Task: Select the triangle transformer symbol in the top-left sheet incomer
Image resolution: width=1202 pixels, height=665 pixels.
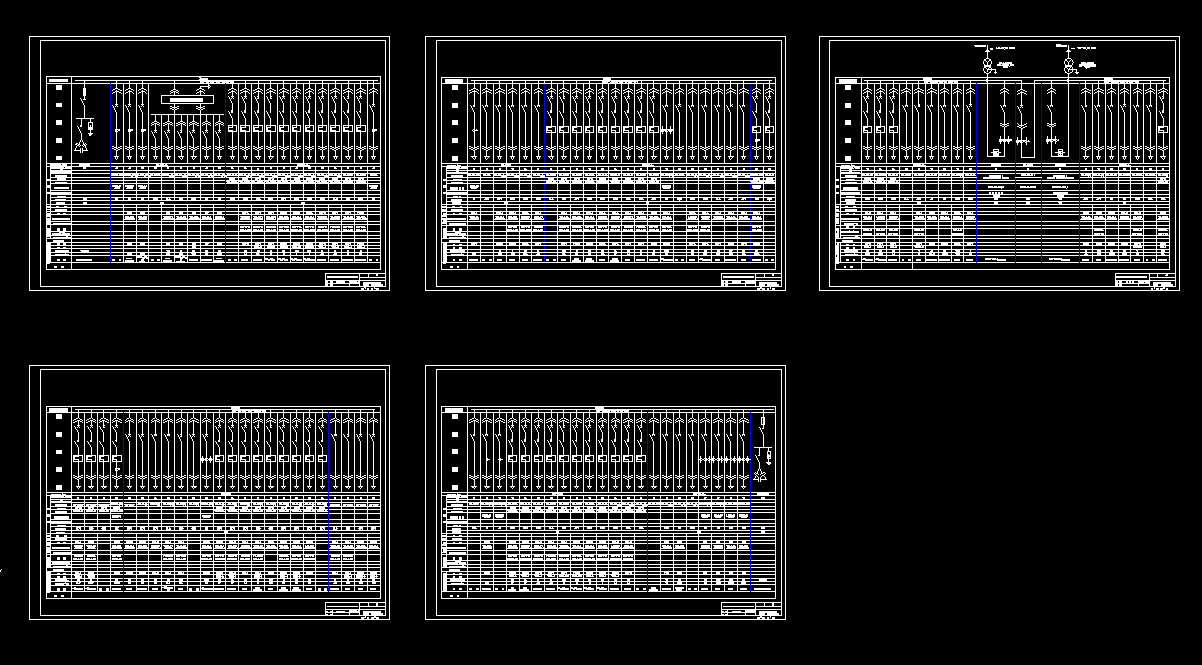Action: point(82,147)
